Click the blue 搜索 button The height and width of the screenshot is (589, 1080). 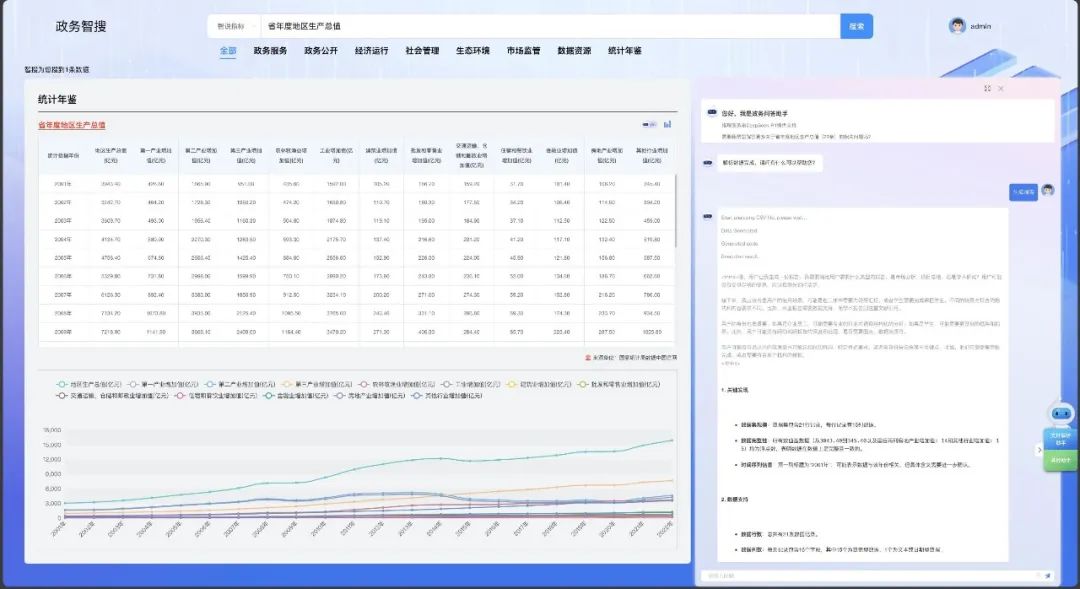tap(856, 26)
